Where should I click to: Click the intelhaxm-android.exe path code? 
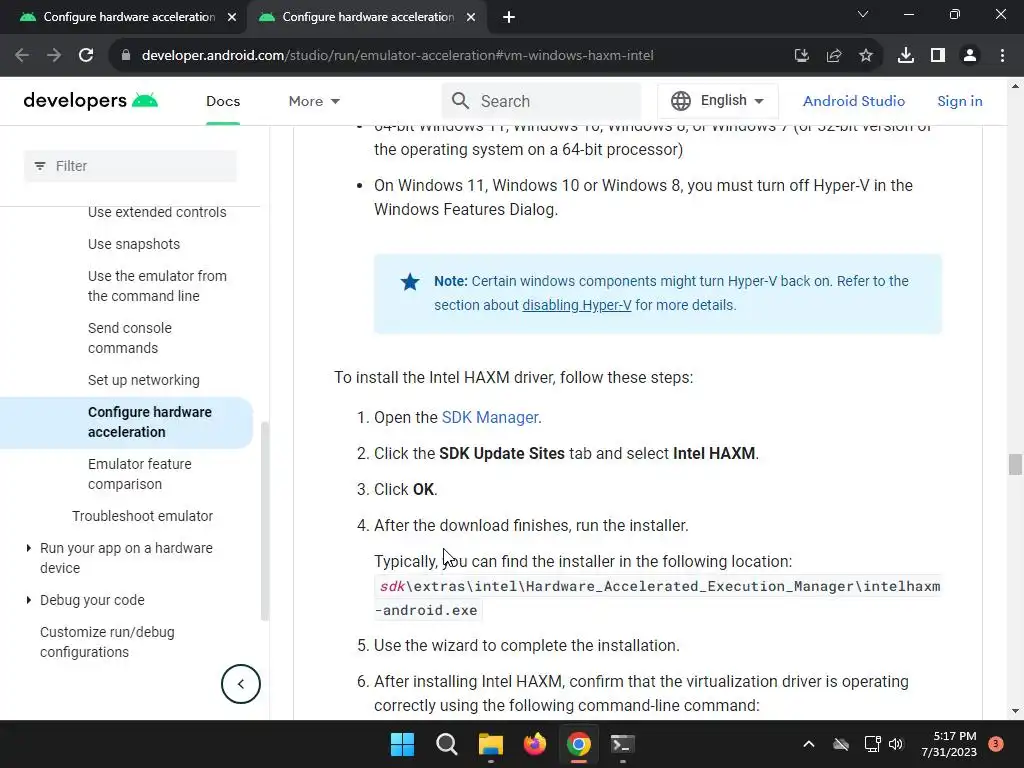pos(657,598)
